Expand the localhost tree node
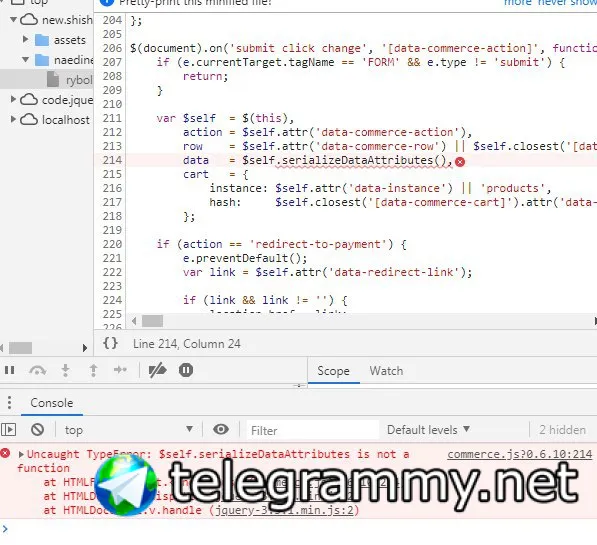 [13, 120]
